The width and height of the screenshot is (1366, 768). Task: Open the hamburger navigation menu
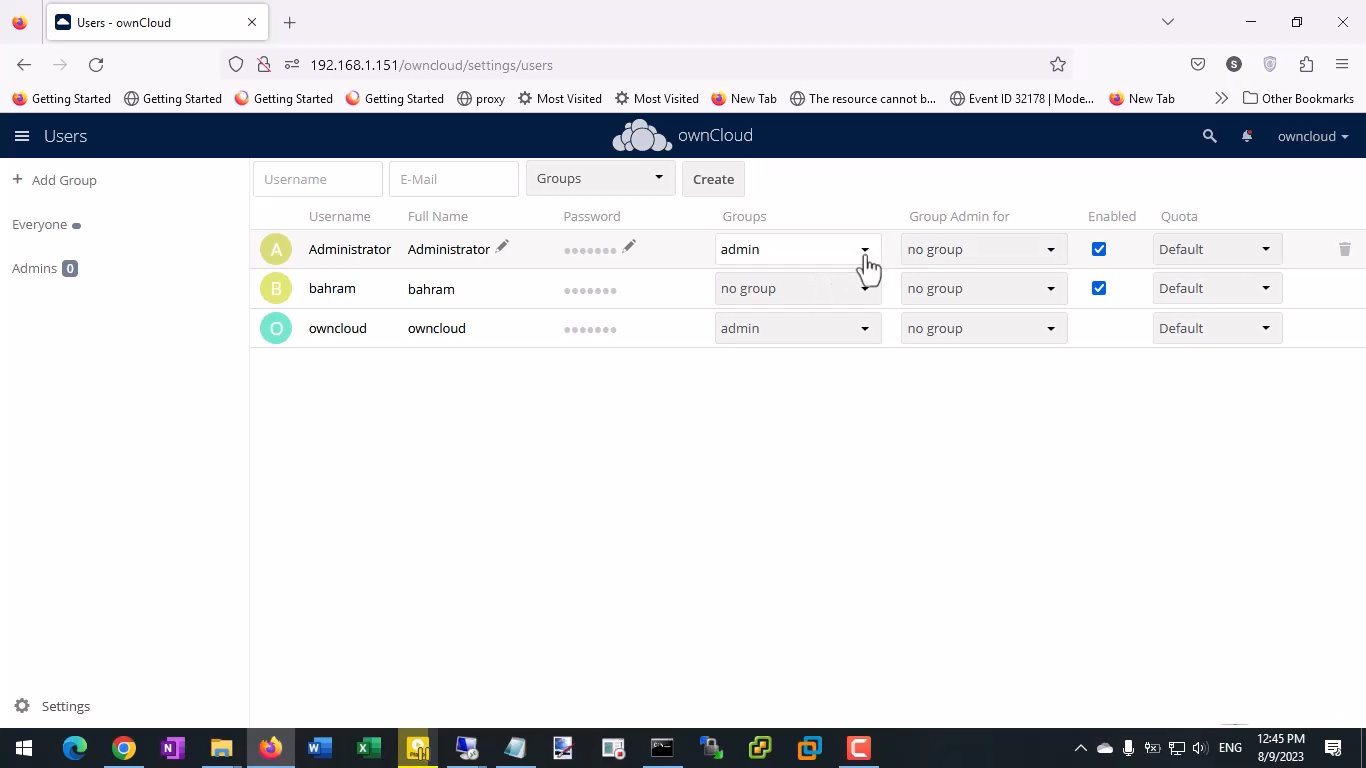(x=22, y=136)
